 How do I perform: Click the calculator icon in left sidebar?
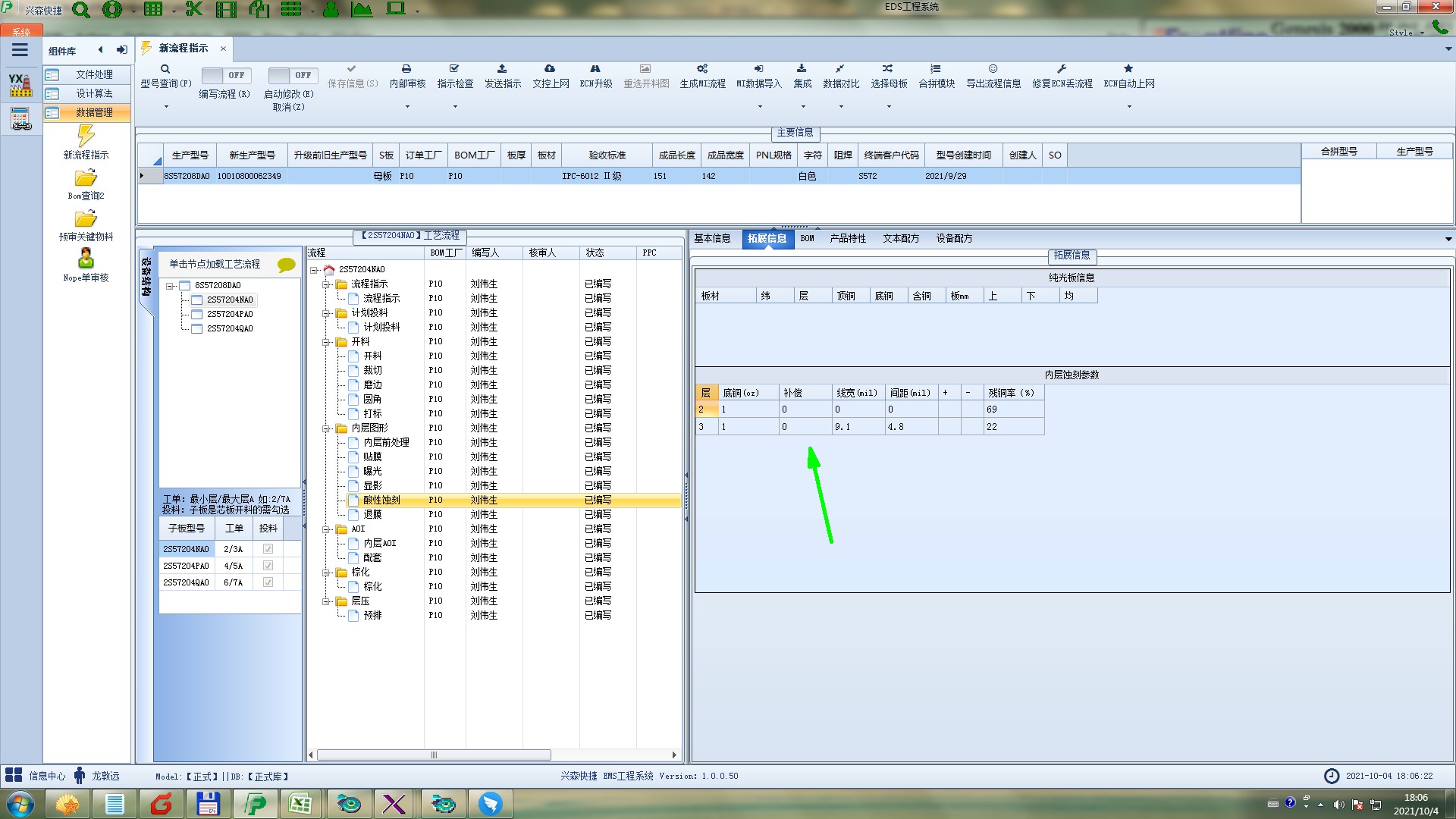point(20,119)
